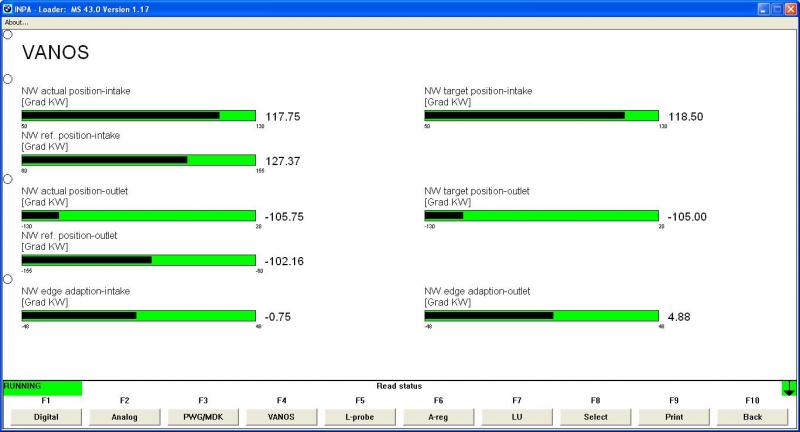Click the value -102.16
This screenshot has height=432, width=800.
[x=284, y=261]
